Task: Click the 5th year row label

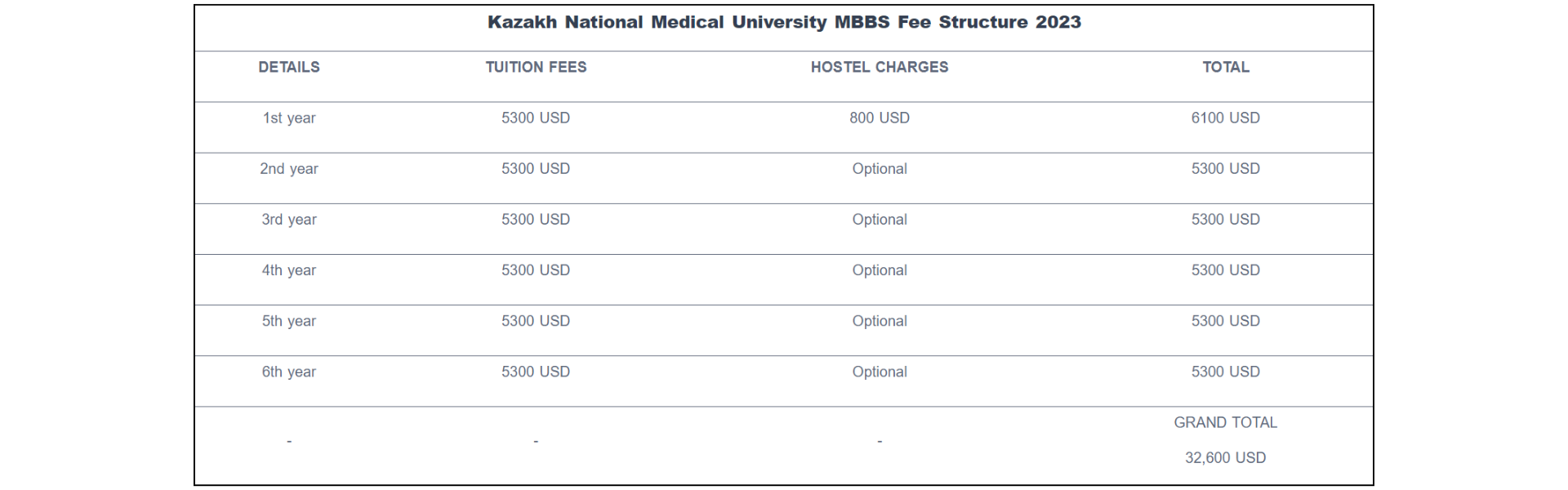Action: [289, 321]
